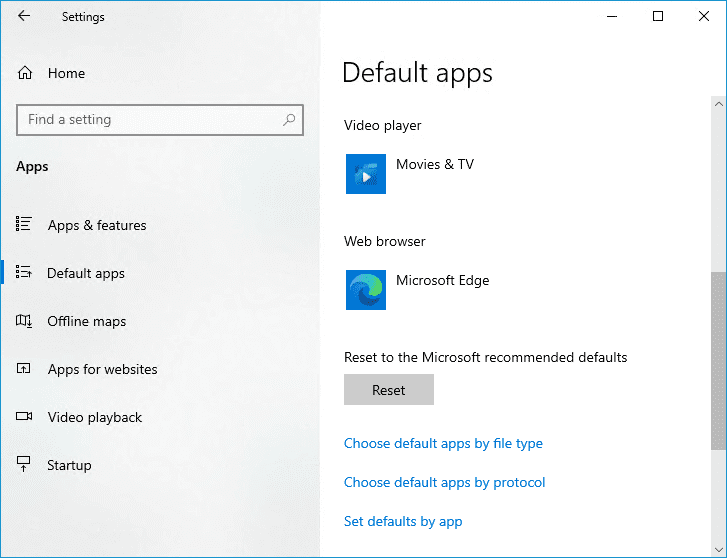Change the Movies & TV video player app
Screen dimensions: 727x558
tap(410, 174)
